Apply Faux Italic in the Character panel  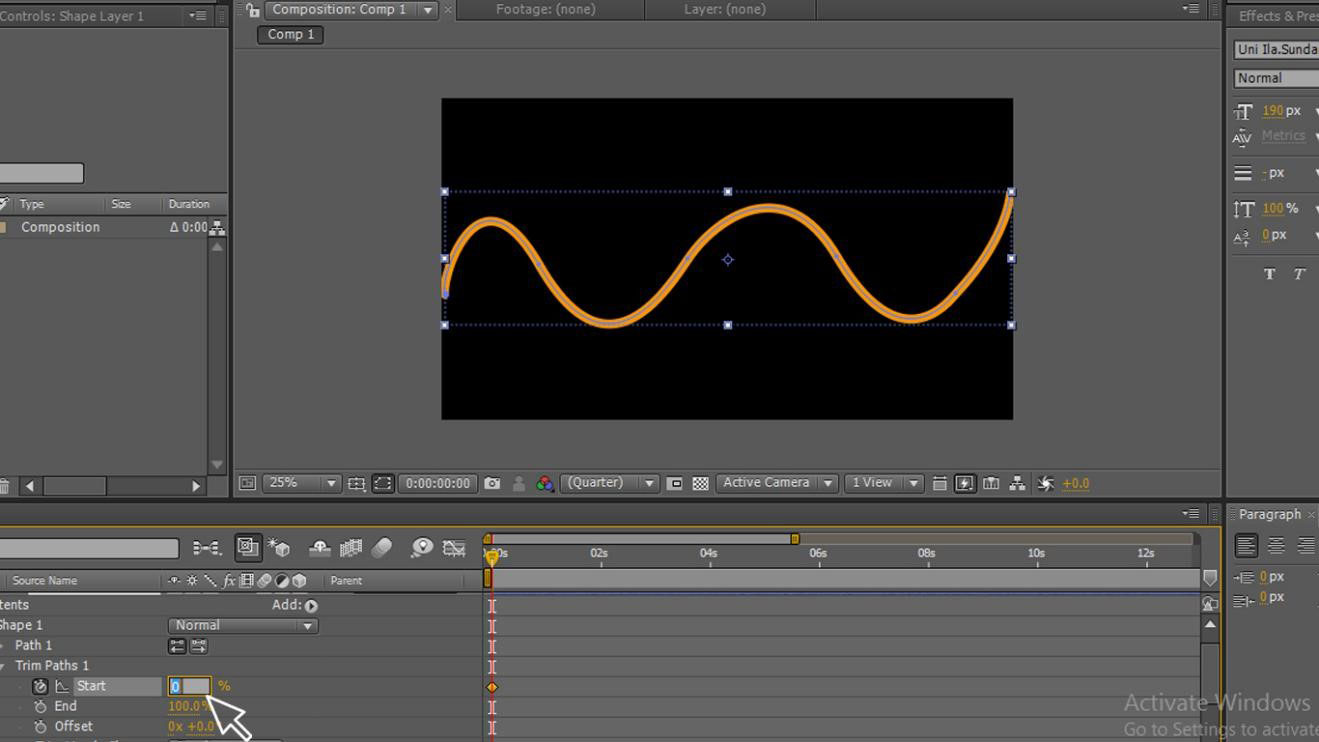1299,273
